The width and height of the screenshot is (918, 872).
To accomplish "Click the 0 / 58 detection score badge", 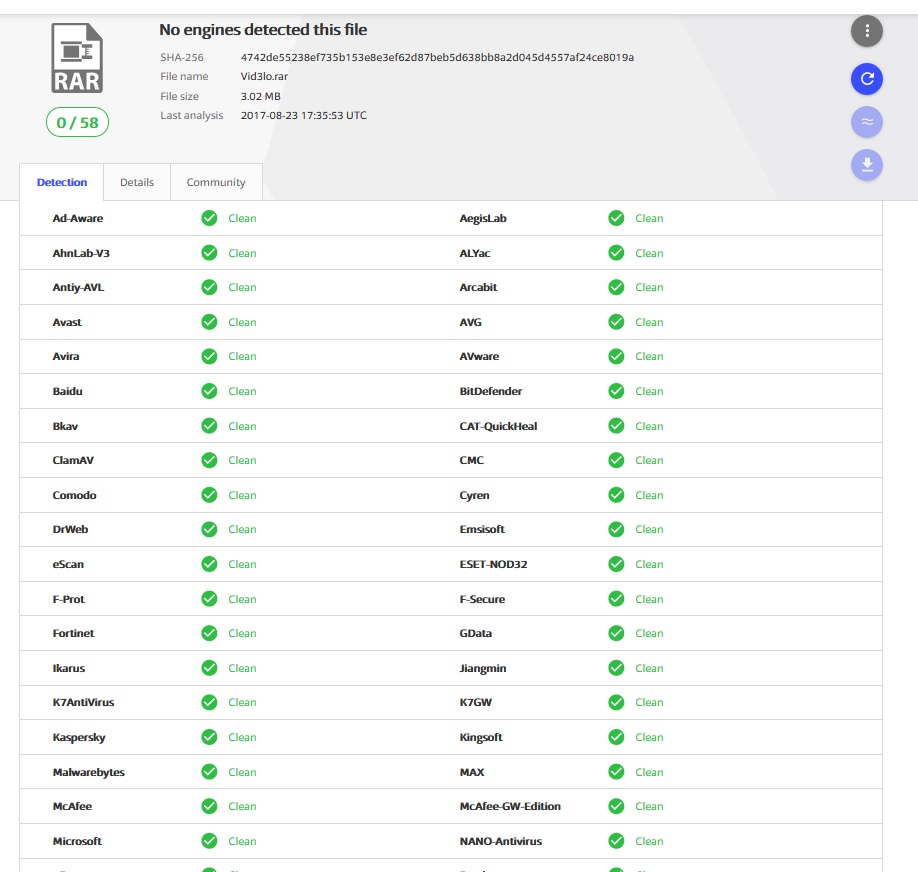I will coord(77,122).
